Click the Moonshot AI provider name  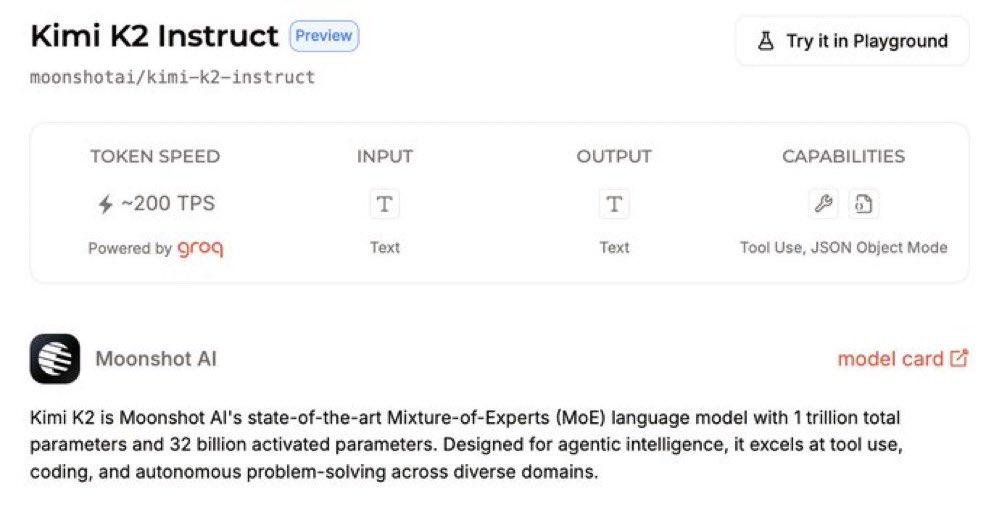(x=156, y=358)
